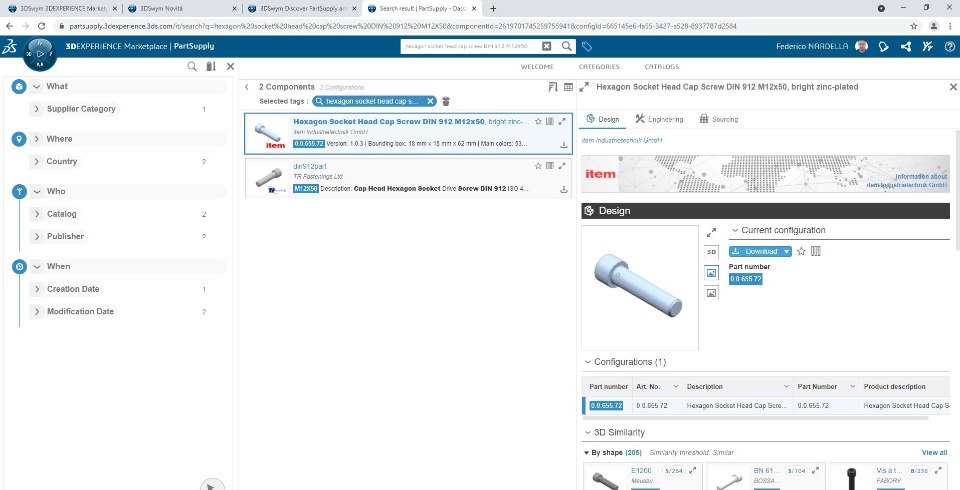
Task: Expand the Supplier Category filter
Action: pos(36,109)
